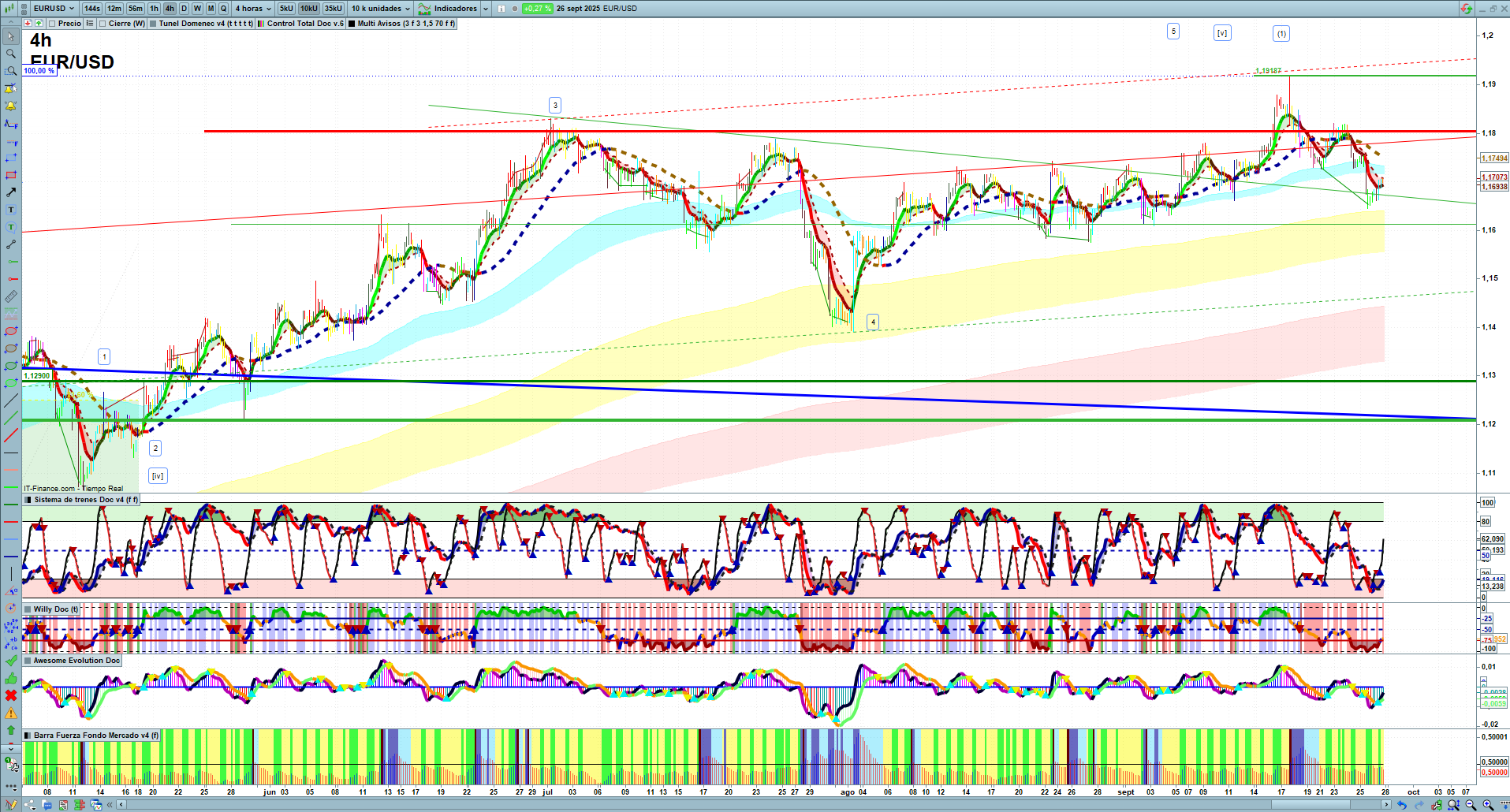The width and height of the screenshot is (1510, 812).
Task: Click the zoom out magnifier at bottom right
Action: pyautogui.click(x=1471, y=805)
